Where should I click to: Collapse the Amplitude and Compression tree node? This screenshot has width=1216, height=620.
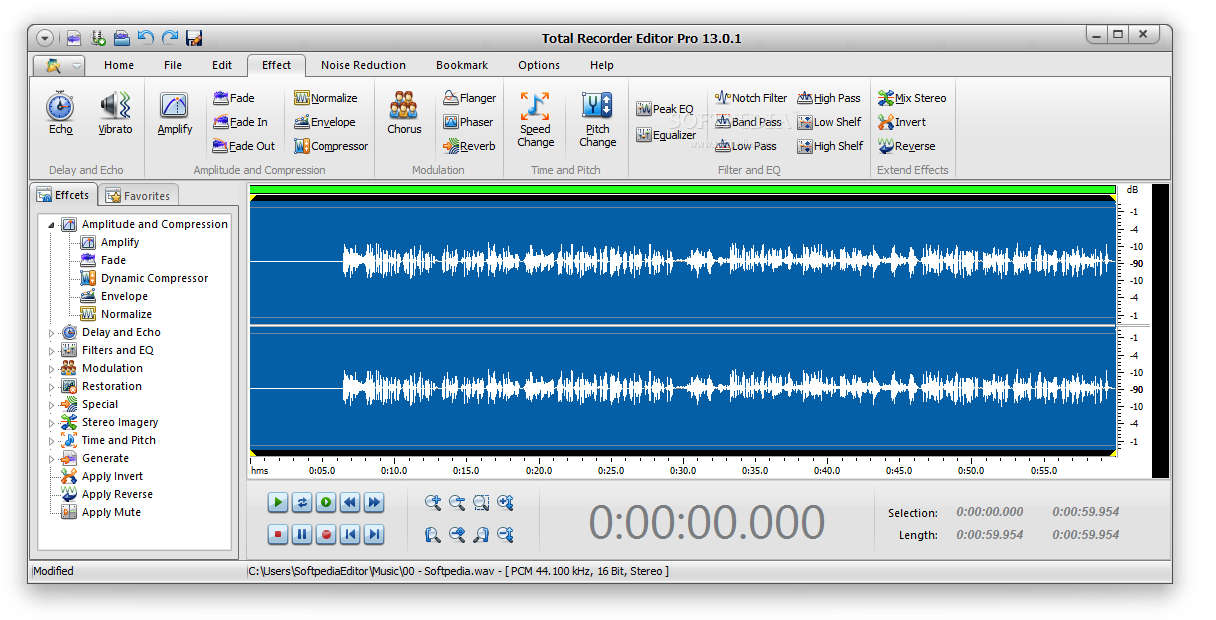point(52,225)
